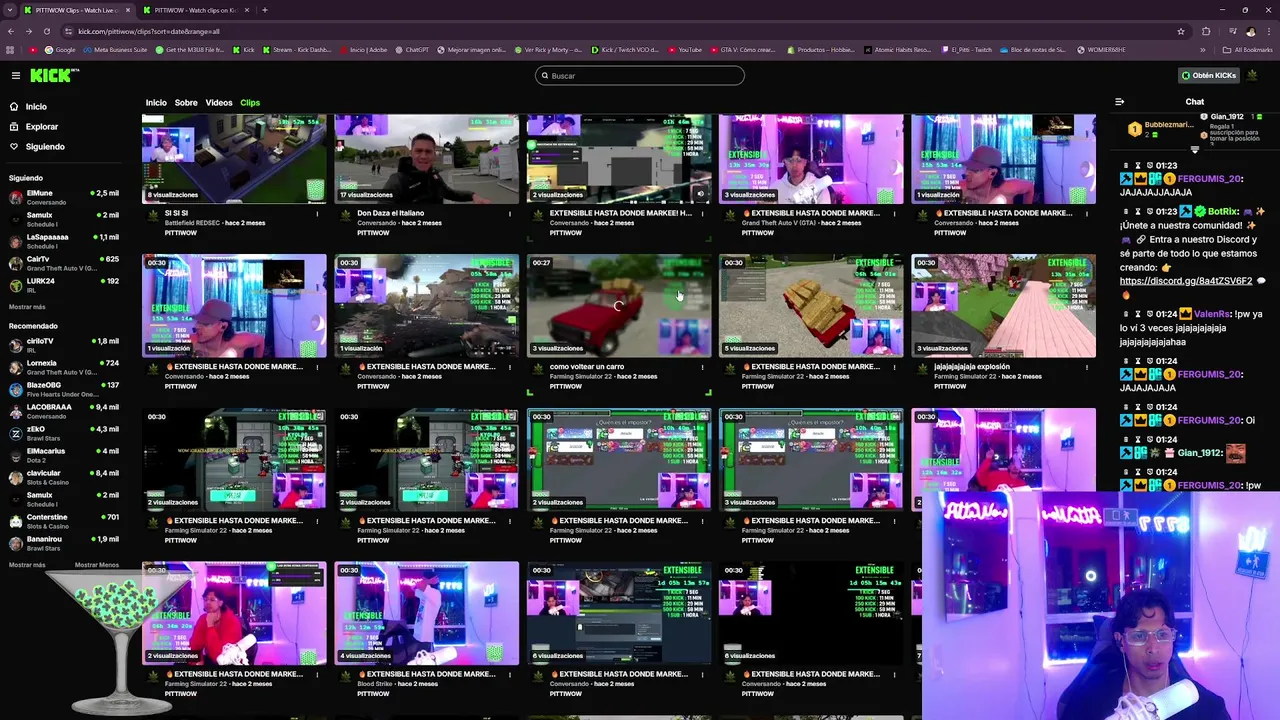Play the 'jajajajajaja explosión' clip thumbnail

click(1003, 305)
